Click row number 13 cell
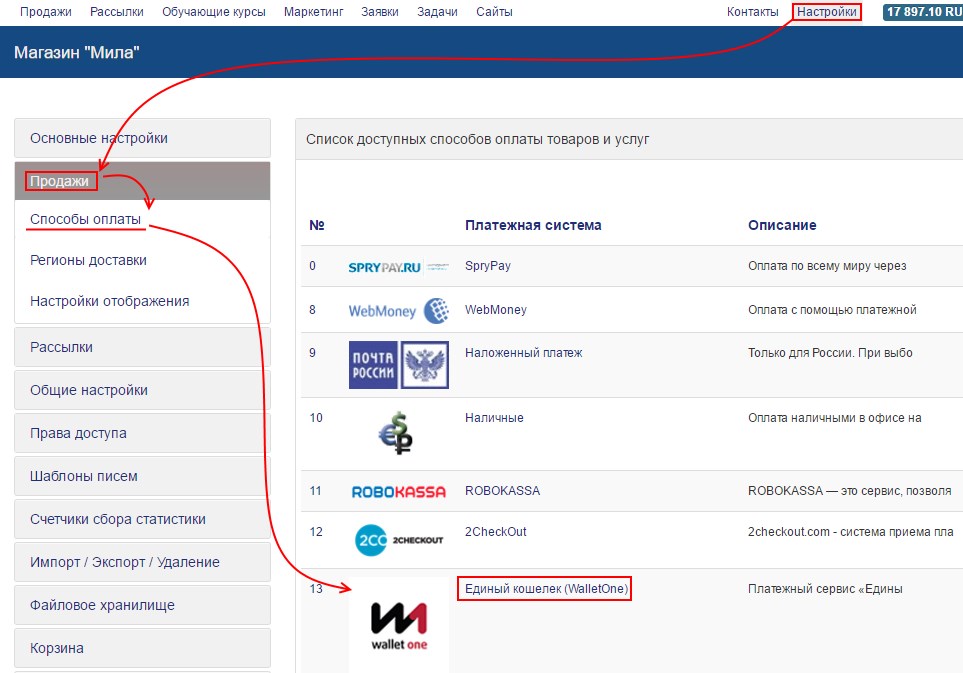The image size is (963, 673). [x=316, y=589]
